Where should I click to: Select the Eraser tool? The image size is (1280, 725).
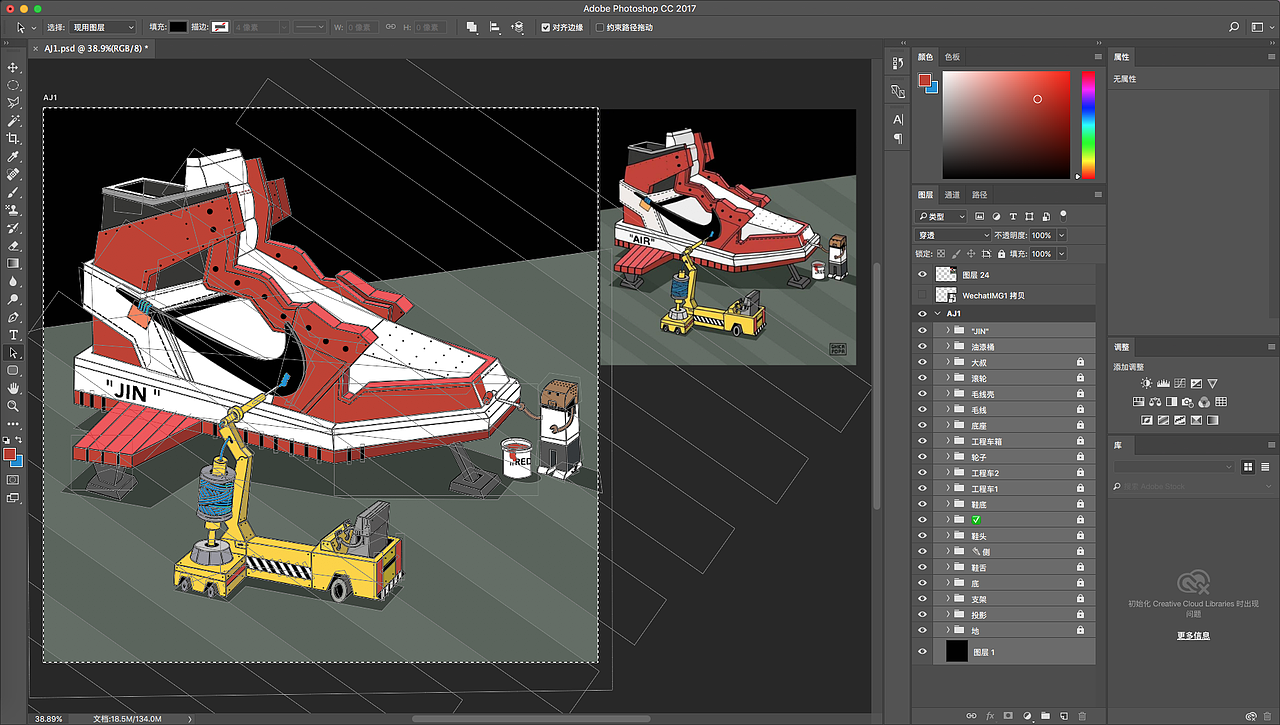pos(13,245)
